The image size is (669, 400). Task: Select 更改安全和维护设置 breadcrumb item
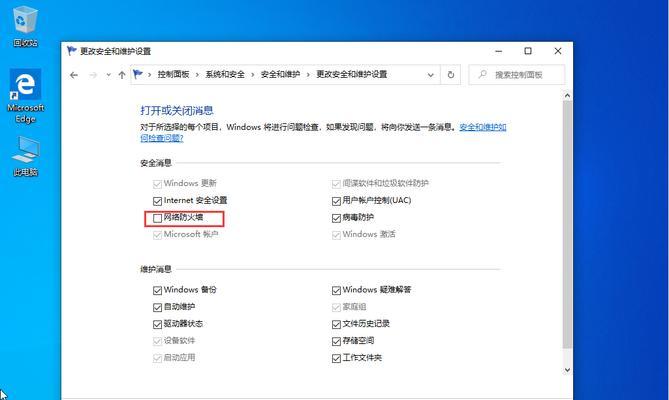click(x=351, y=74)
